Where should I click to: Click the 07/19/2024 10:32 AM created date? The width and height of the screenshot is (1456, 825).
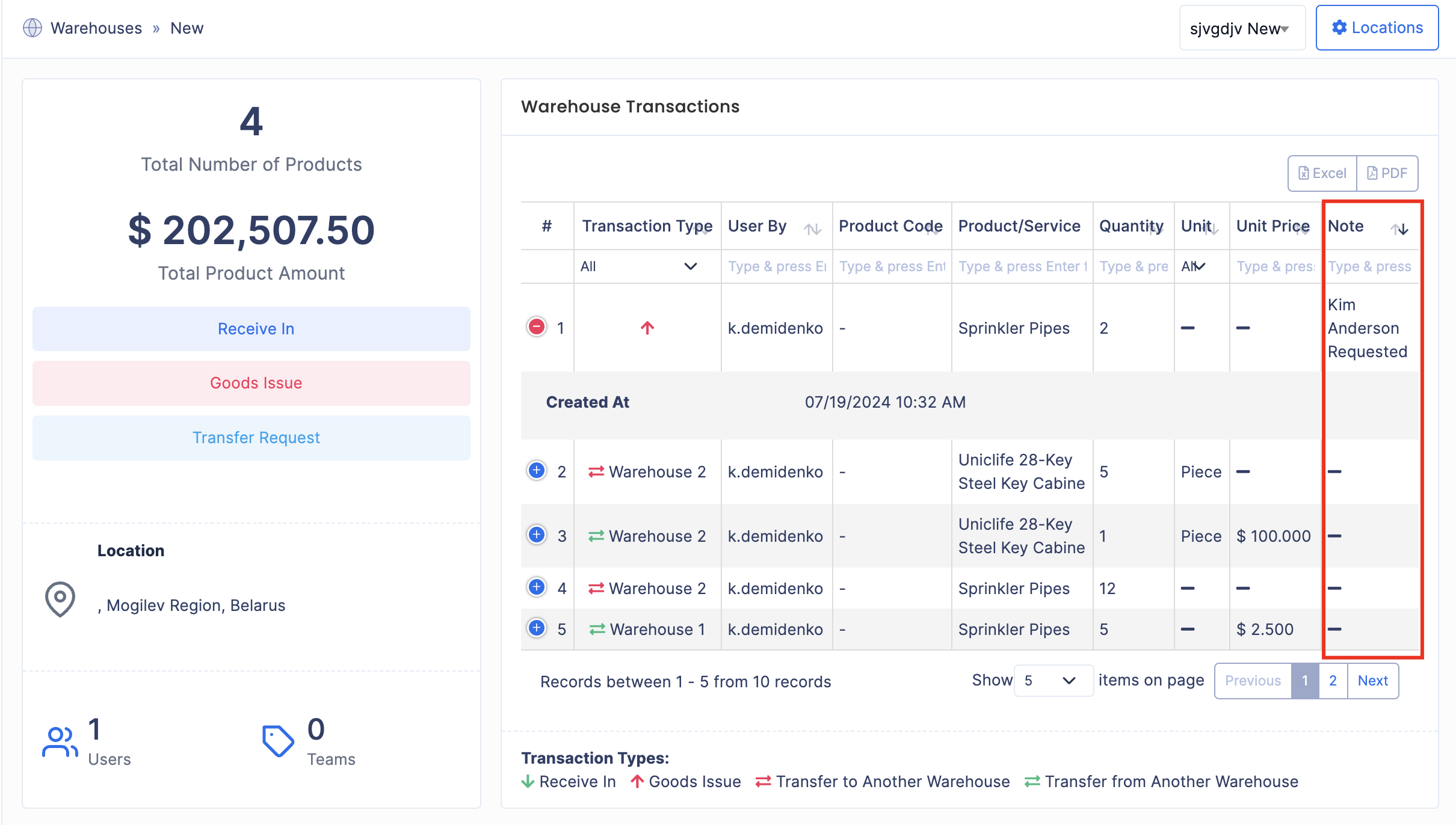[x=885, y=402]
